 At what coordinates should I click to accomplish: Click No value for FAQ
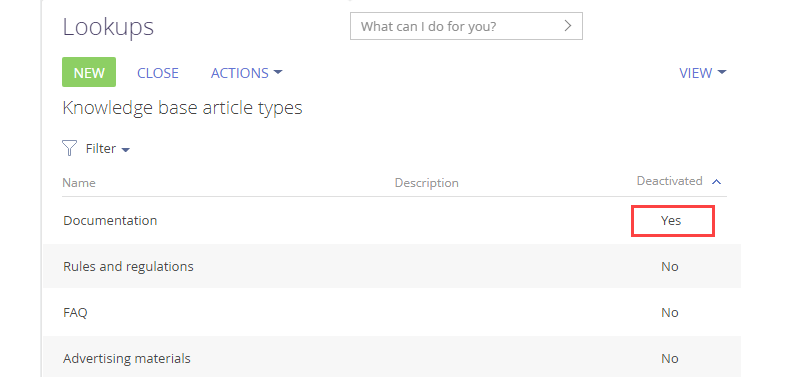pos(670,313)
